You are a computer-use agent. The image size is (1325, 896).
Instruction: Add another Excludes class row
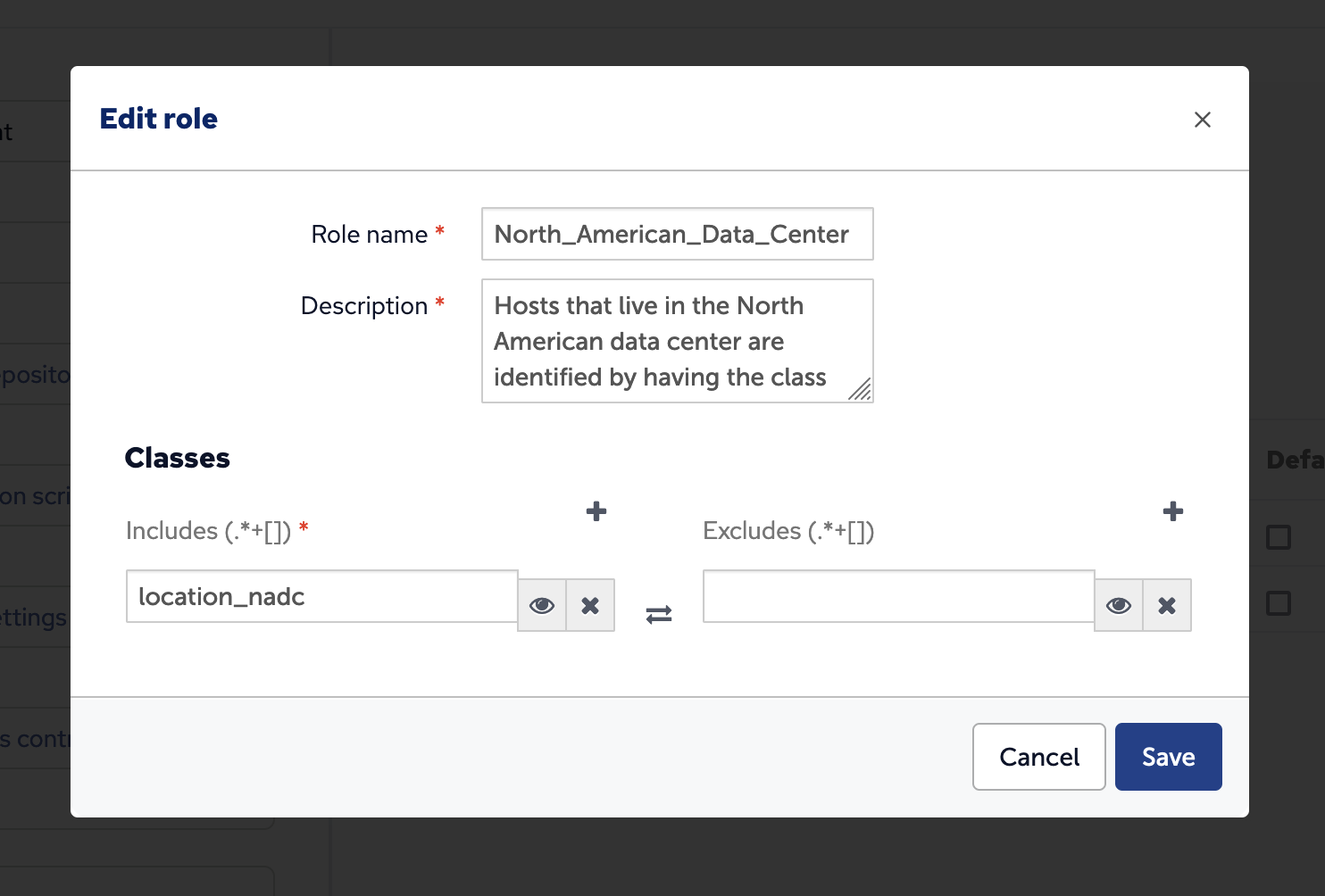[x=1172, y=511]
